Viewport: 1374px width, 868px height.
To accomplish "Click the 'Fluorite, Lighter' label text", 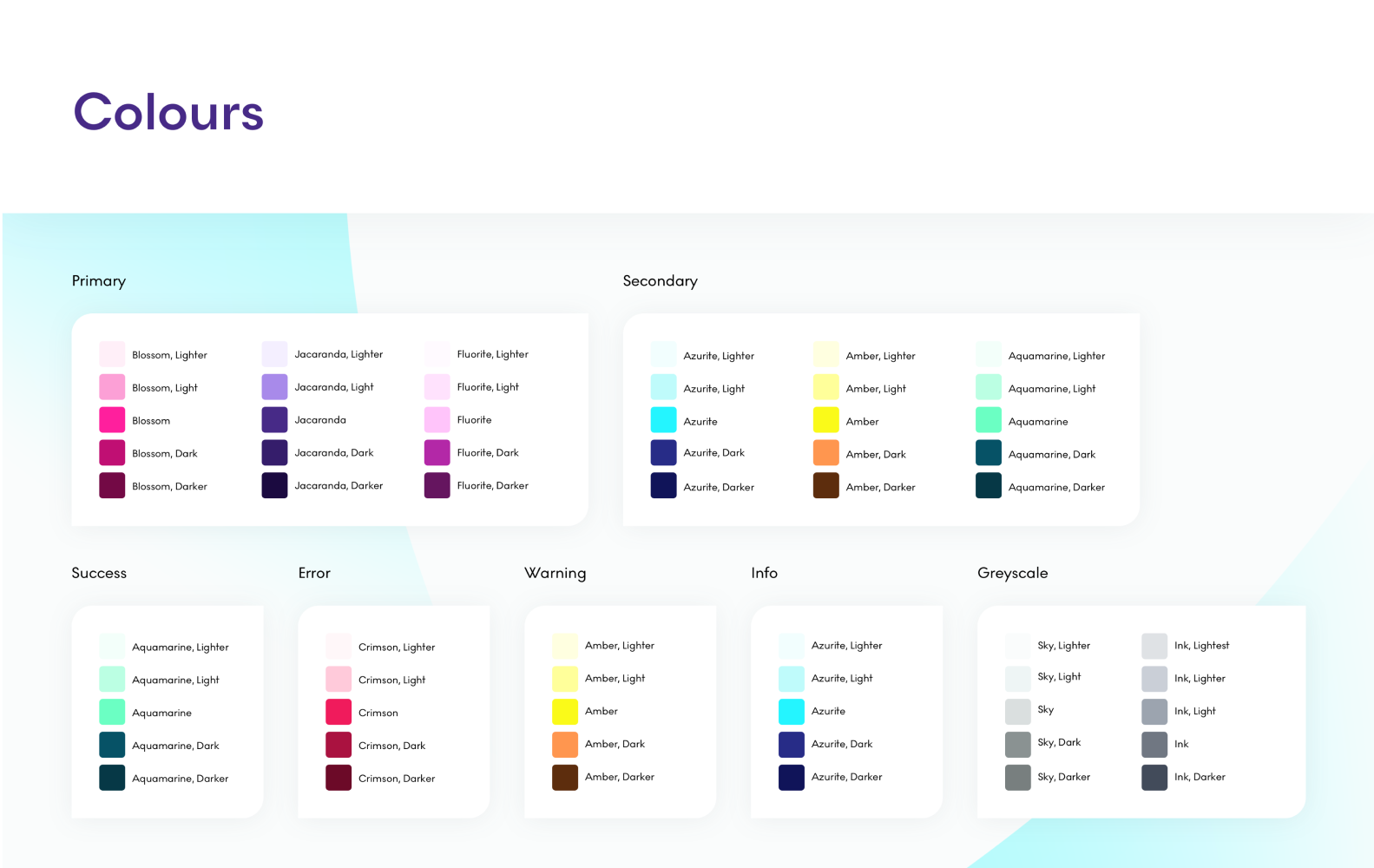I will coord(493,354).
